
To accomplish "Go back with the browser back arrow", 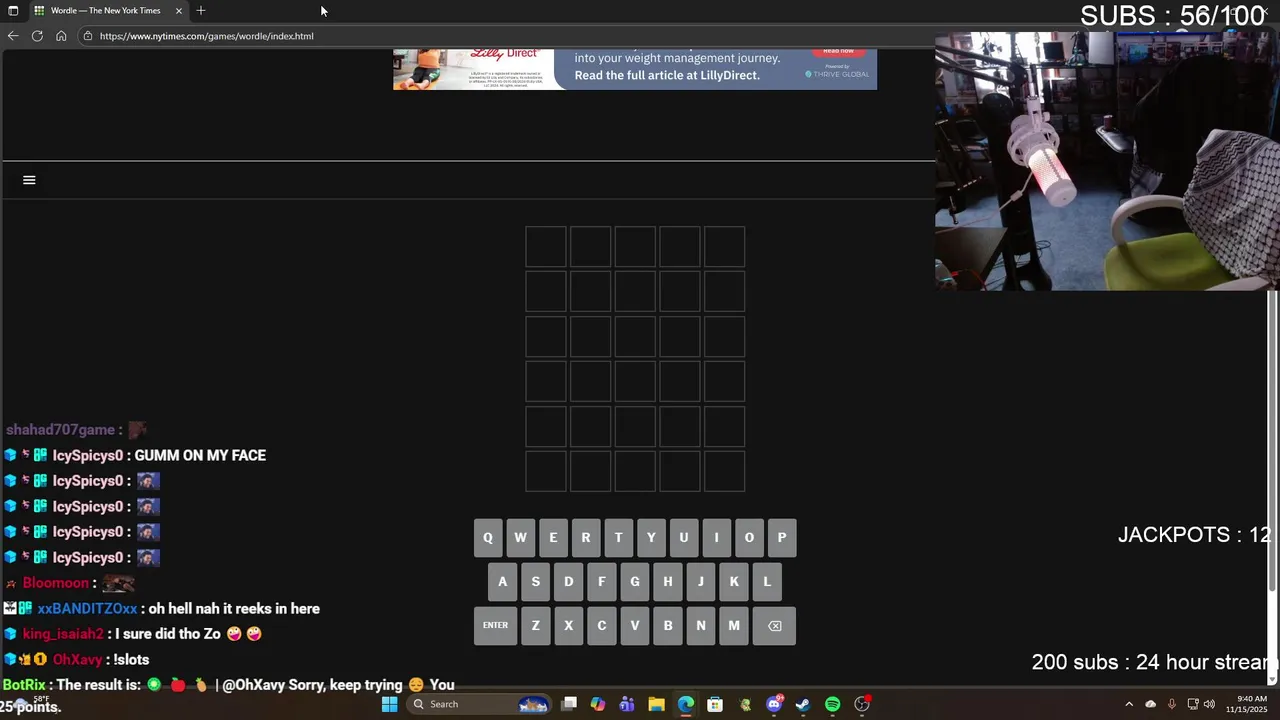I will click(12, 36).
